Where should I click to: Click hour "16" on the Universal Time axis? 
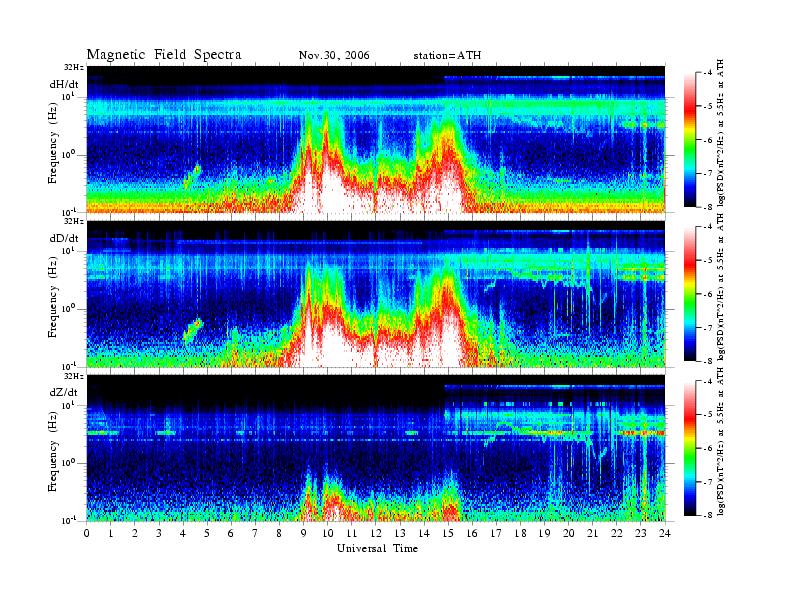[x=472, y=533]
